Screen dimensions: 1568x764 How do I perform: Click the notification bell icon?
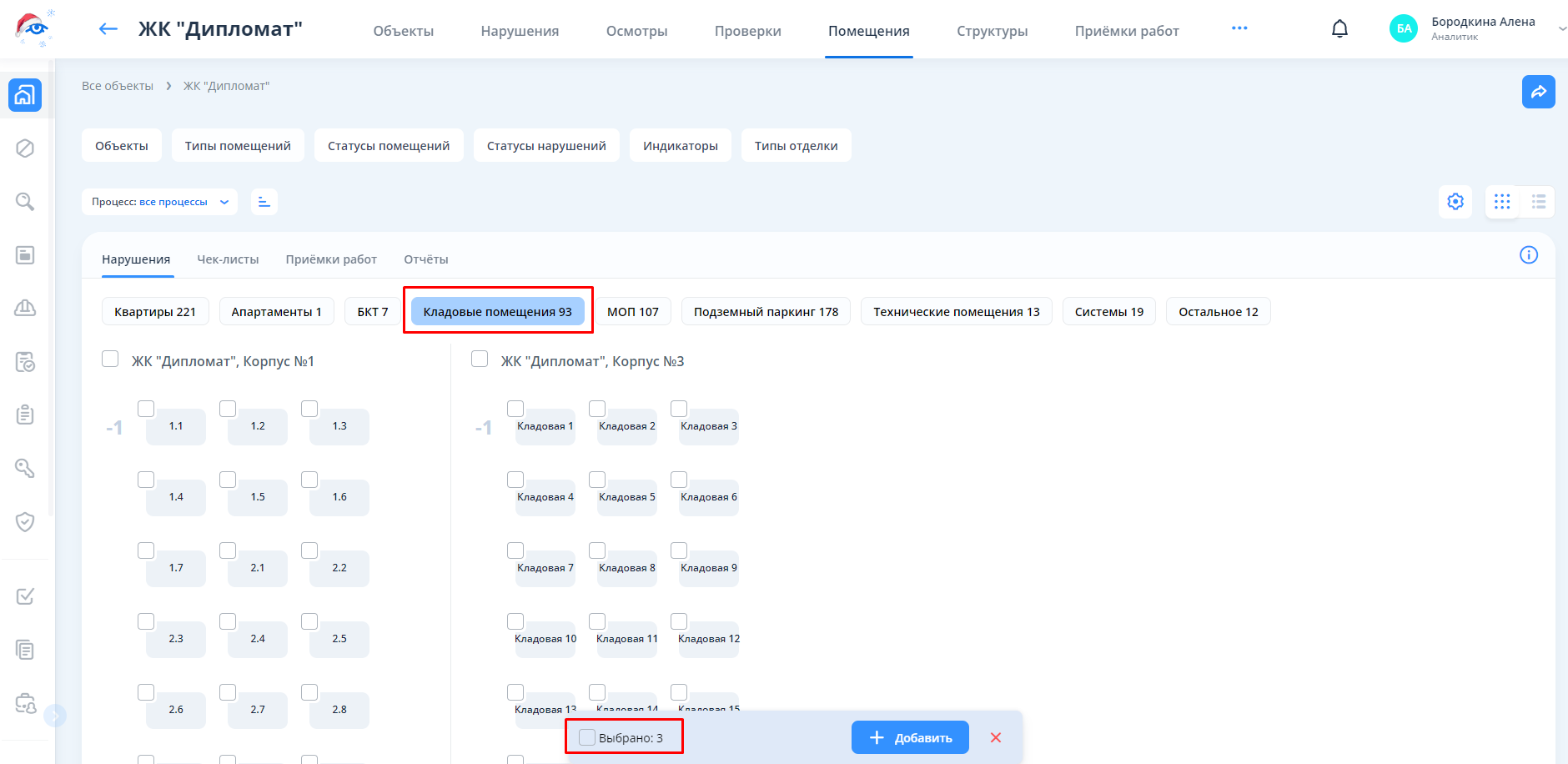click(1339, 29)
